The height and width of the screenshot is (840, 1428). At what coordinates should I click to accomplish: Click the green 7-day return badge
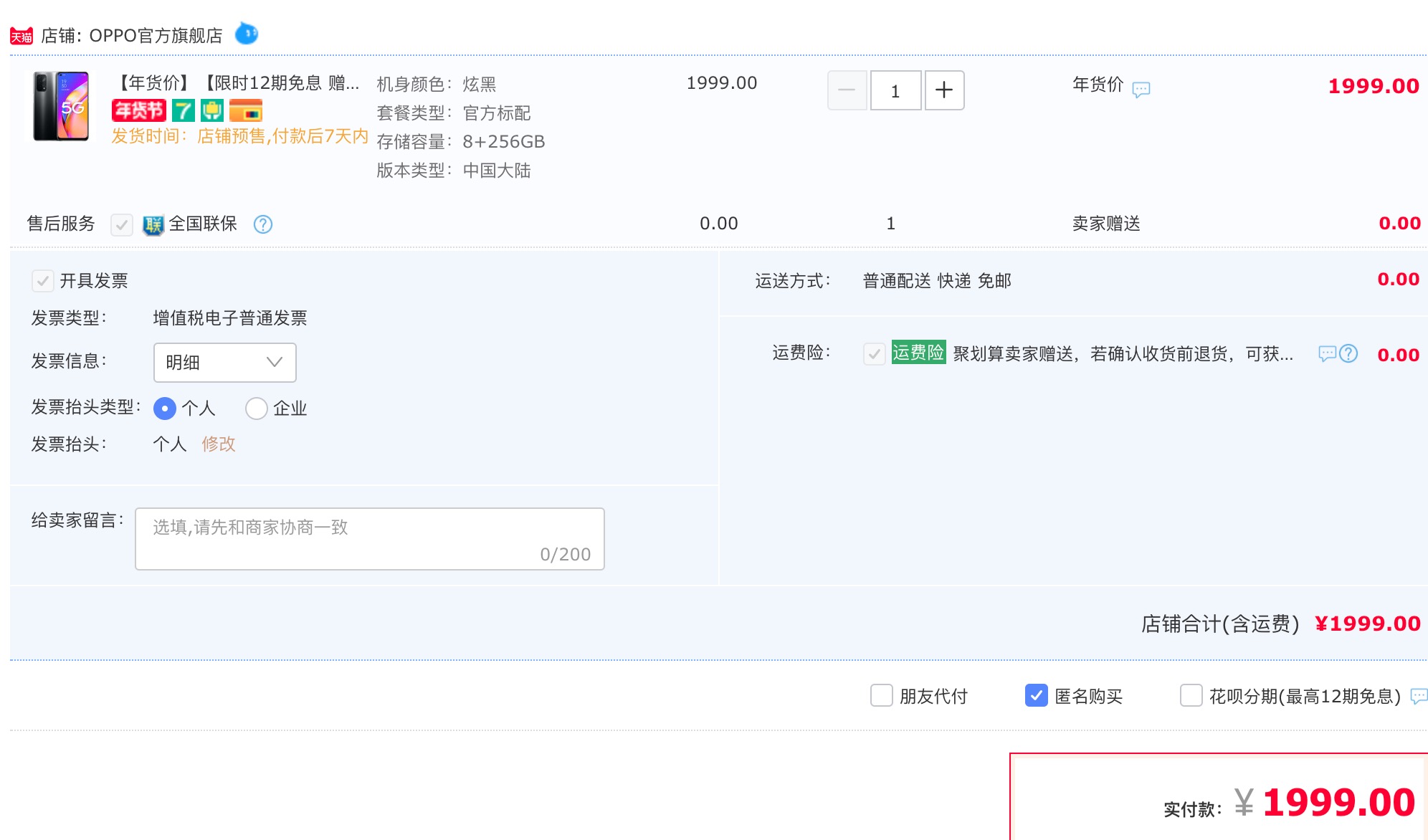(x=184, y=110)
